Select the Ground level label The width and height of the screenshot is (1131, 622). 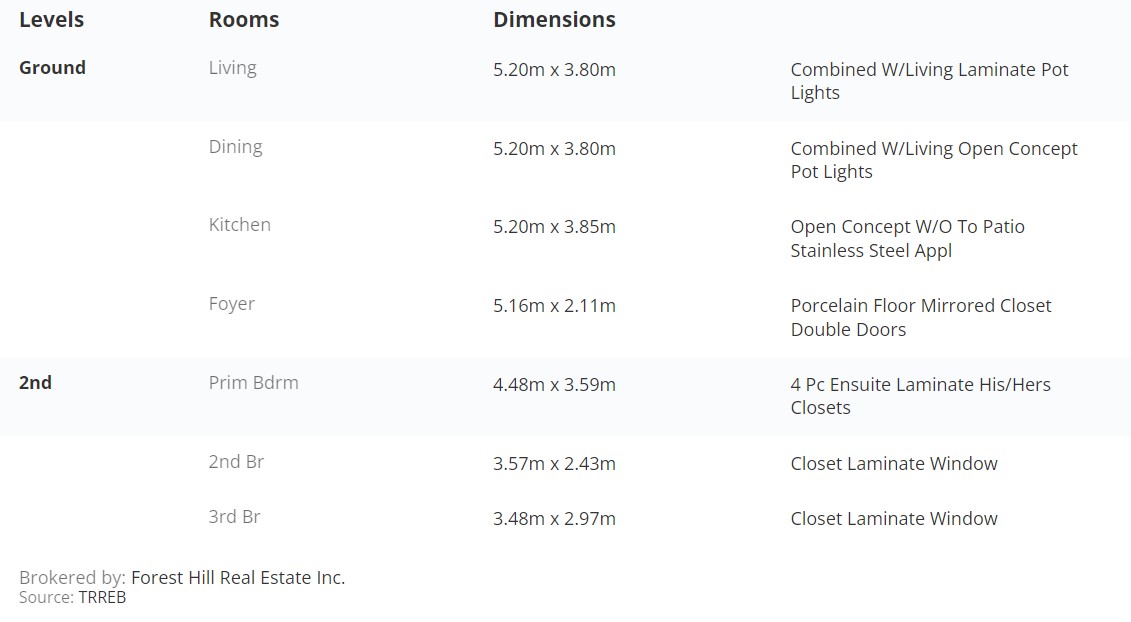point(52,68)
